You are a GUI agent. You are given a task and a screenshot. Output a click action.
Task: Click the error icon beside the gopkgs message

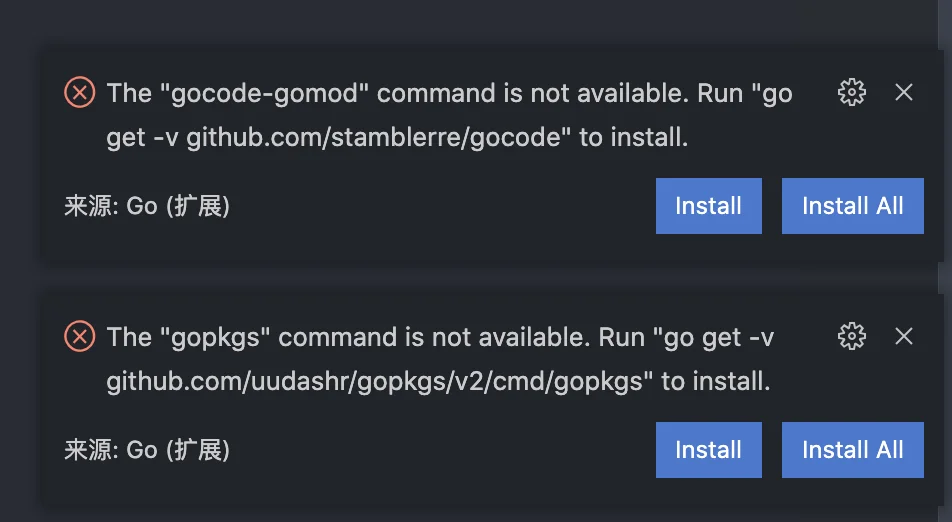tap(80, 336)
